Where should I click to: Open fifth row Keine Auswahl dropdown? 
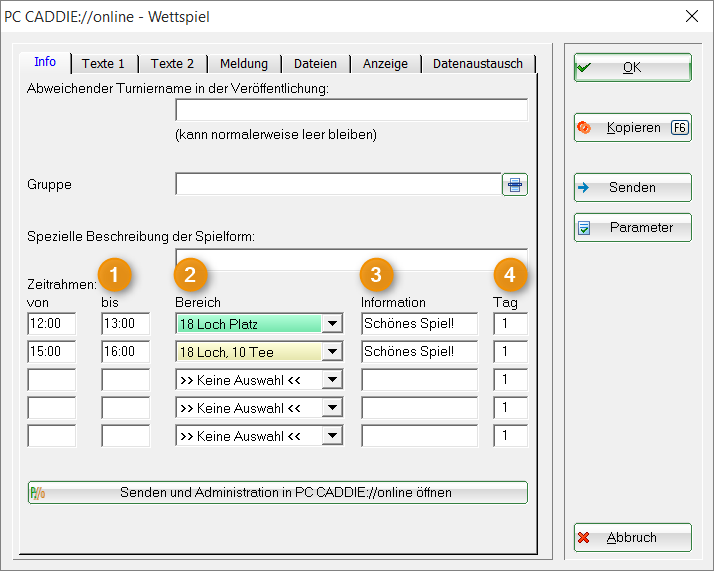(x=332, y=436)
